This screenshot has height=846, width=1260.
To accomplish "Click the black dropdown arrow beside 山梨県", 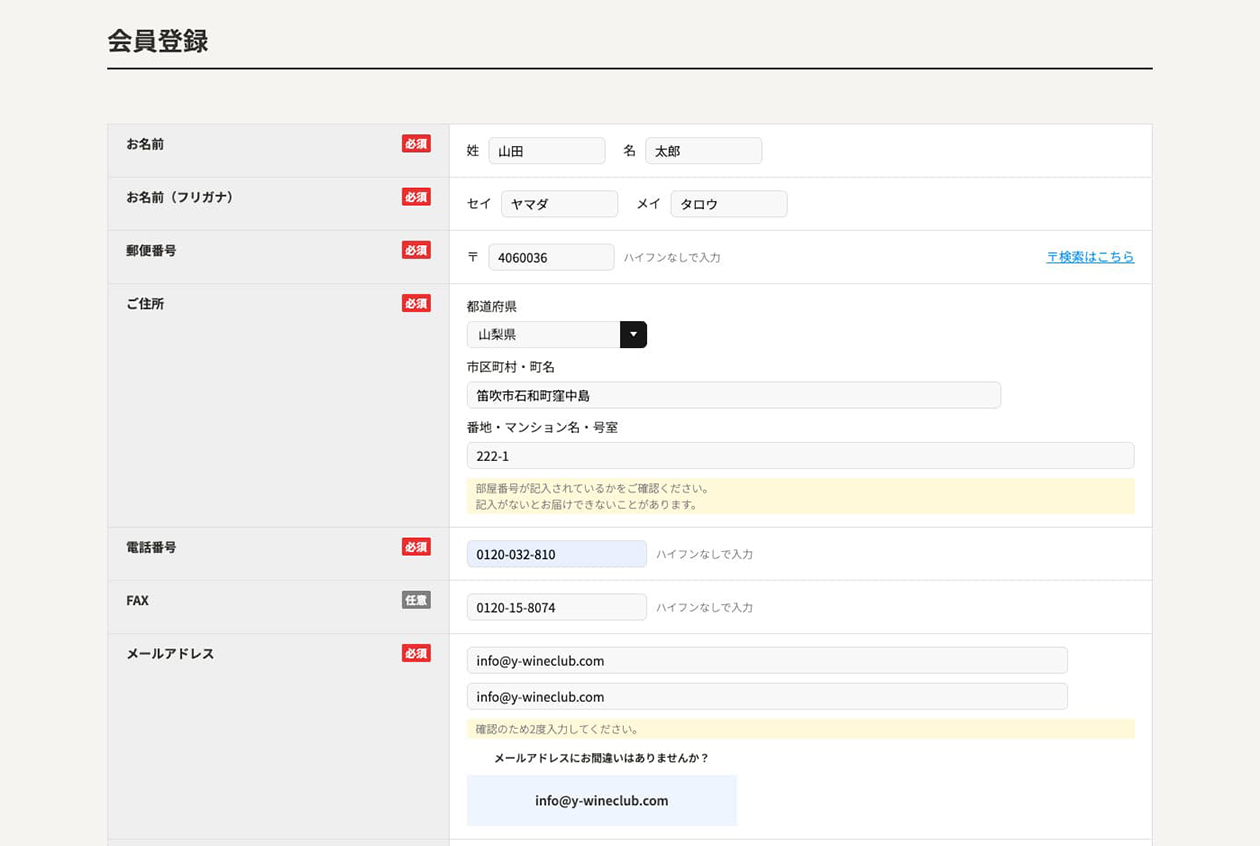I will (633, 334).
